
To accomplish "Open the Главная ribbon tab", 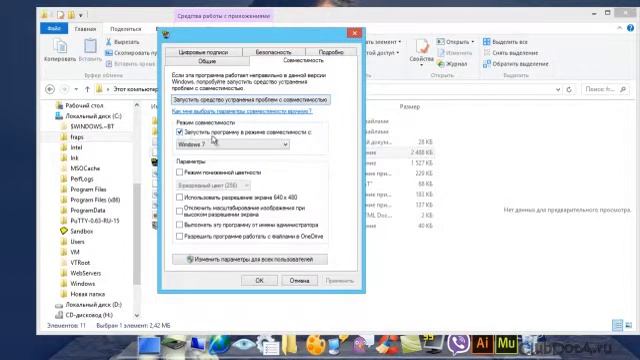I will click(x=85, y=29).
